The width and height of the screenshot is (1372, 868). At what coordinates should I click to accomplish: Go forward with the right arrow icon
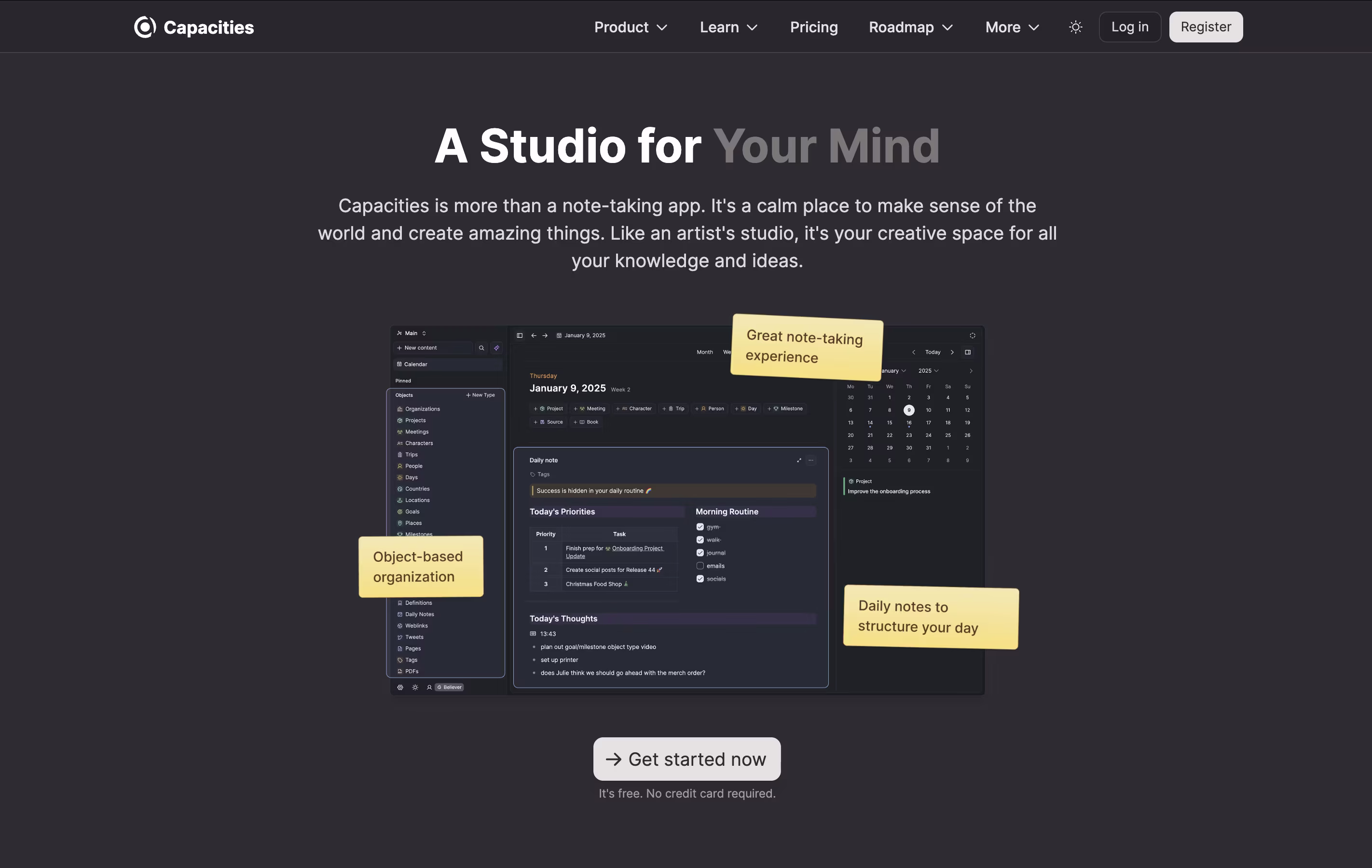click(x=545, y=336)
